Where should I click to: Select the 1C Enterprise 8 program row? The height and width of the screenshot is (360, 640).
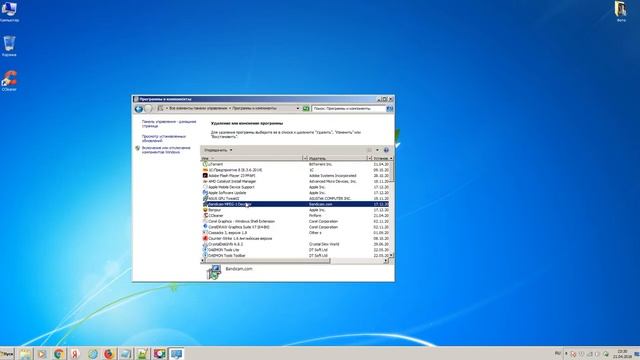296,170
